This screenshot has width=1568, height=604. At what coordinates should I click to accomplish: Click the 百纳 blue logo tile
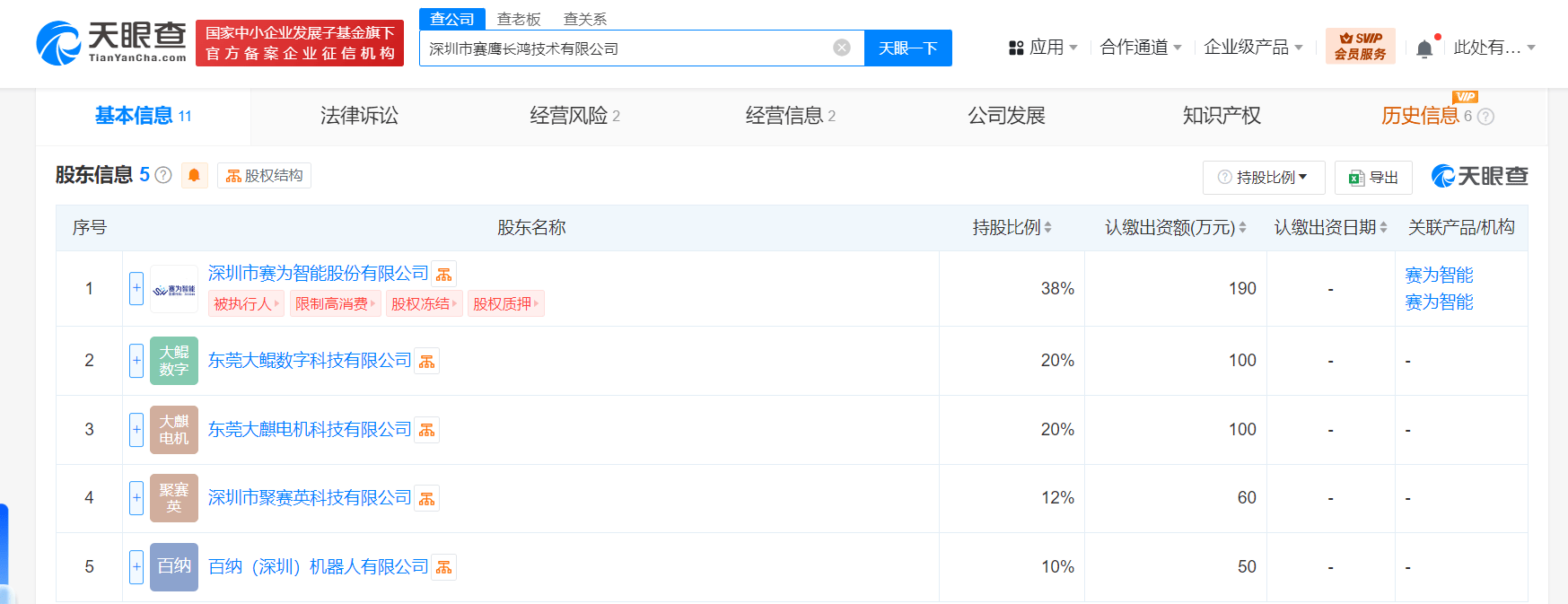(x=174, y=567)
